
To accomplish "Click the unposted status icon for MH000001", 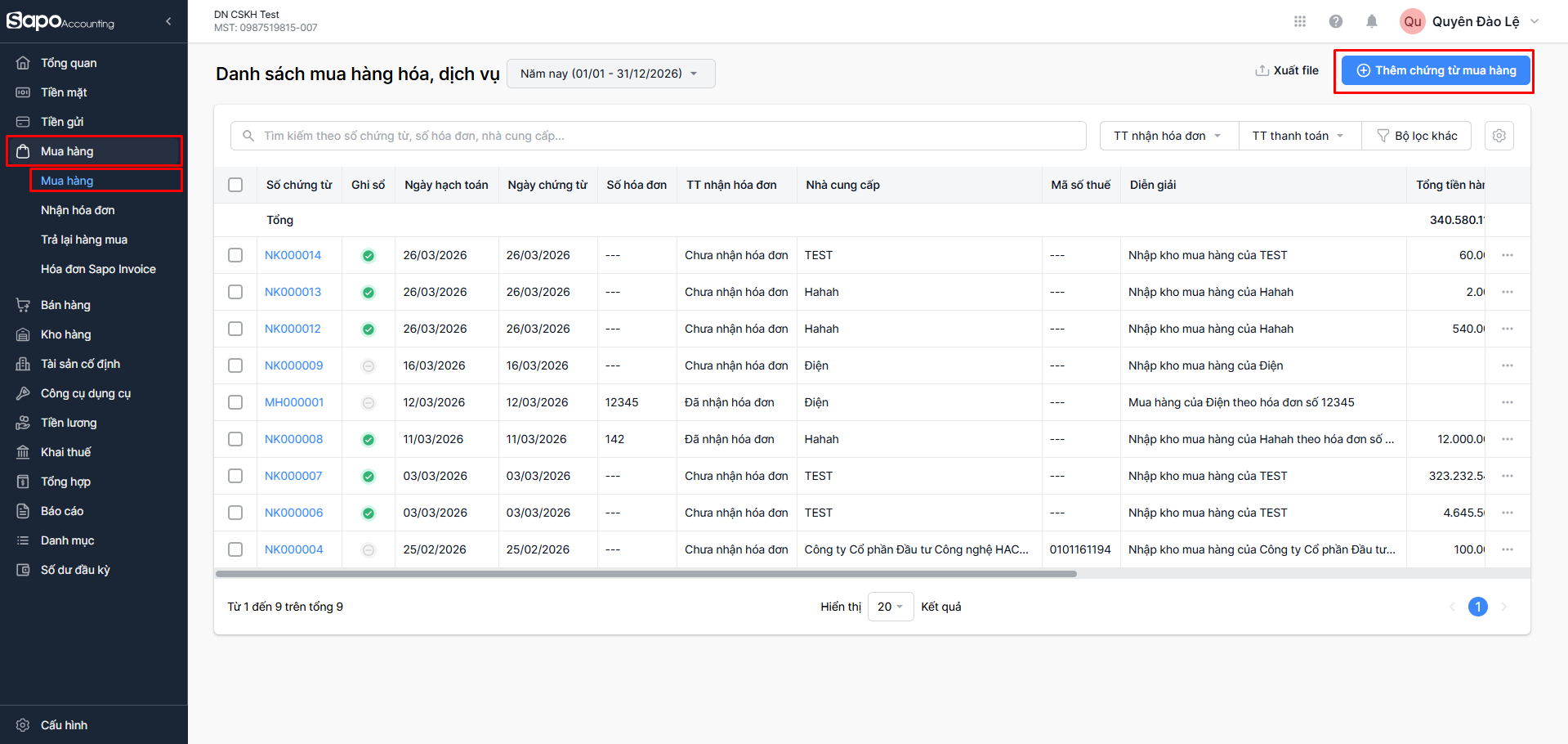I will [369, 403].
